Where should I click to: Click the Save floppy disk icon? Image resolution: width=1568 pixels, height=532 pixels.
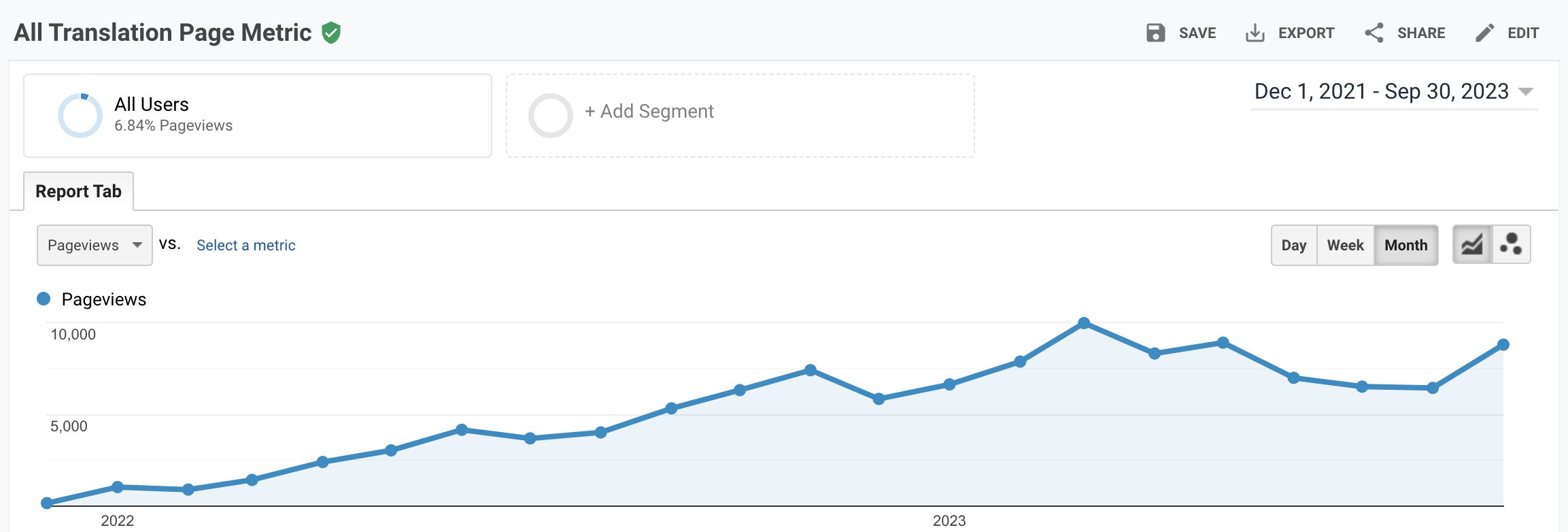(x=1155, y=33)
